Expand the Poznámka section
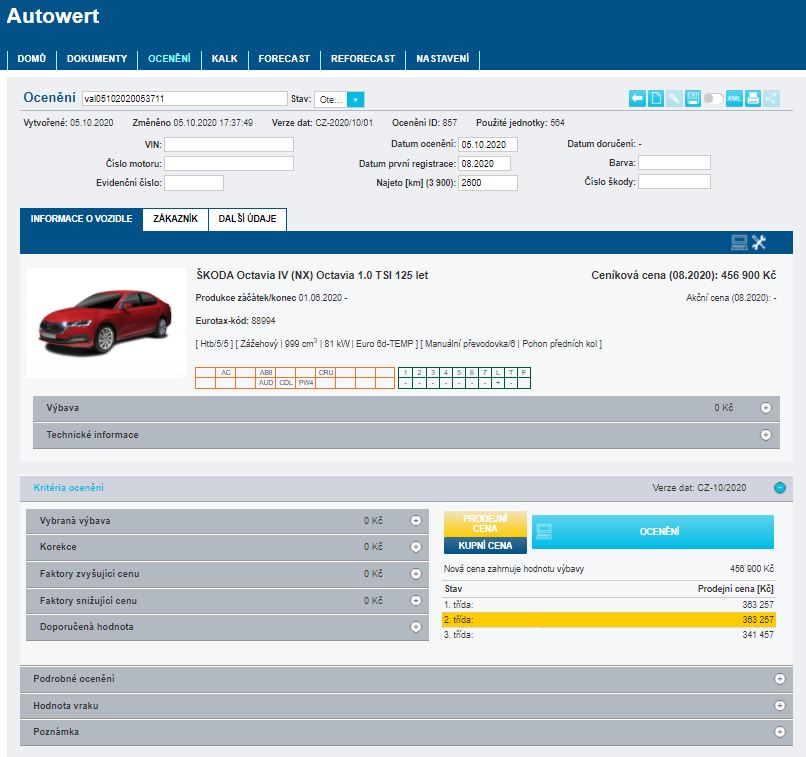 coord(780,732)
